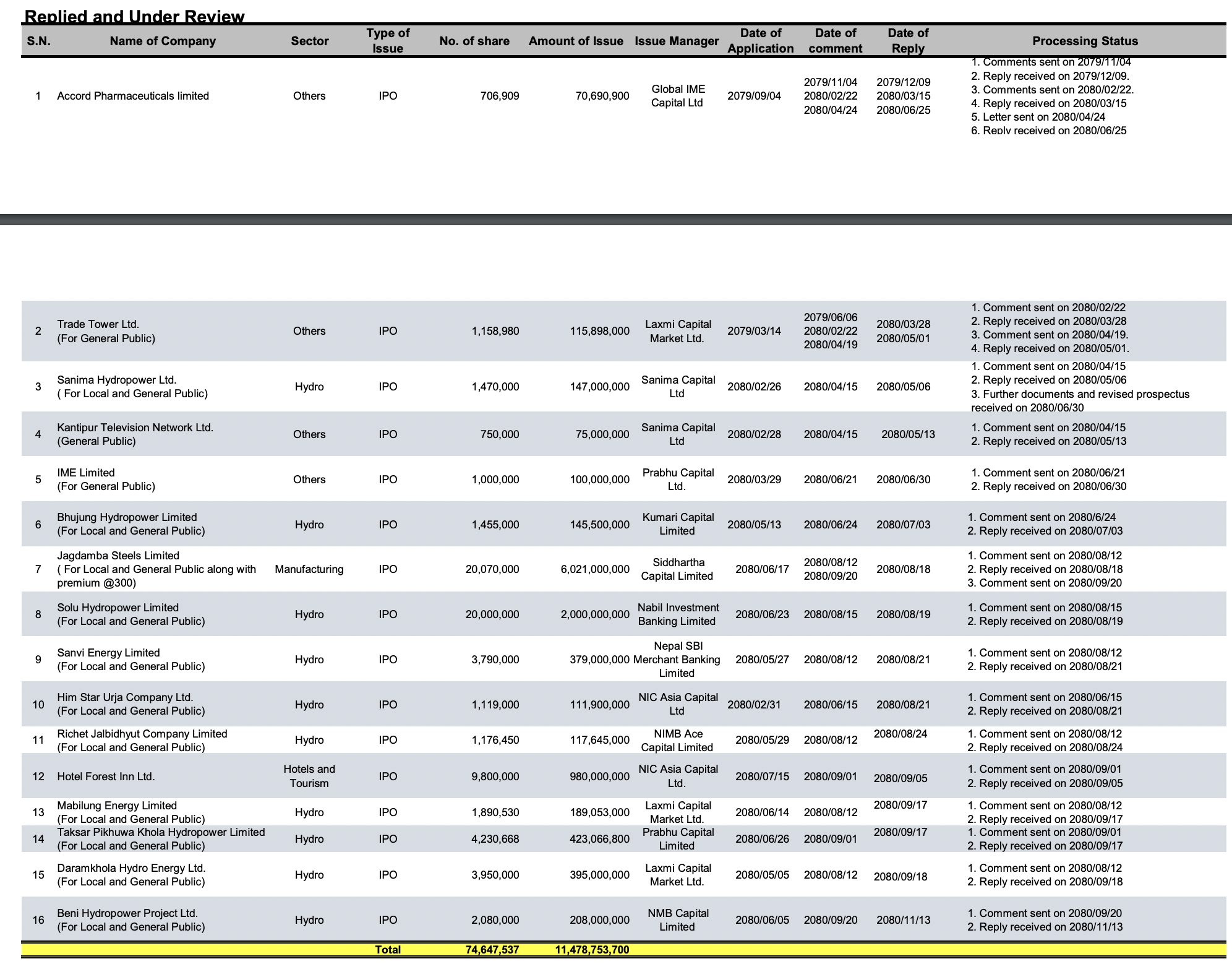The width and height of the screenshot is (1232, 964).
Task: Click the "Name of Company" column header
Action: 163,41
